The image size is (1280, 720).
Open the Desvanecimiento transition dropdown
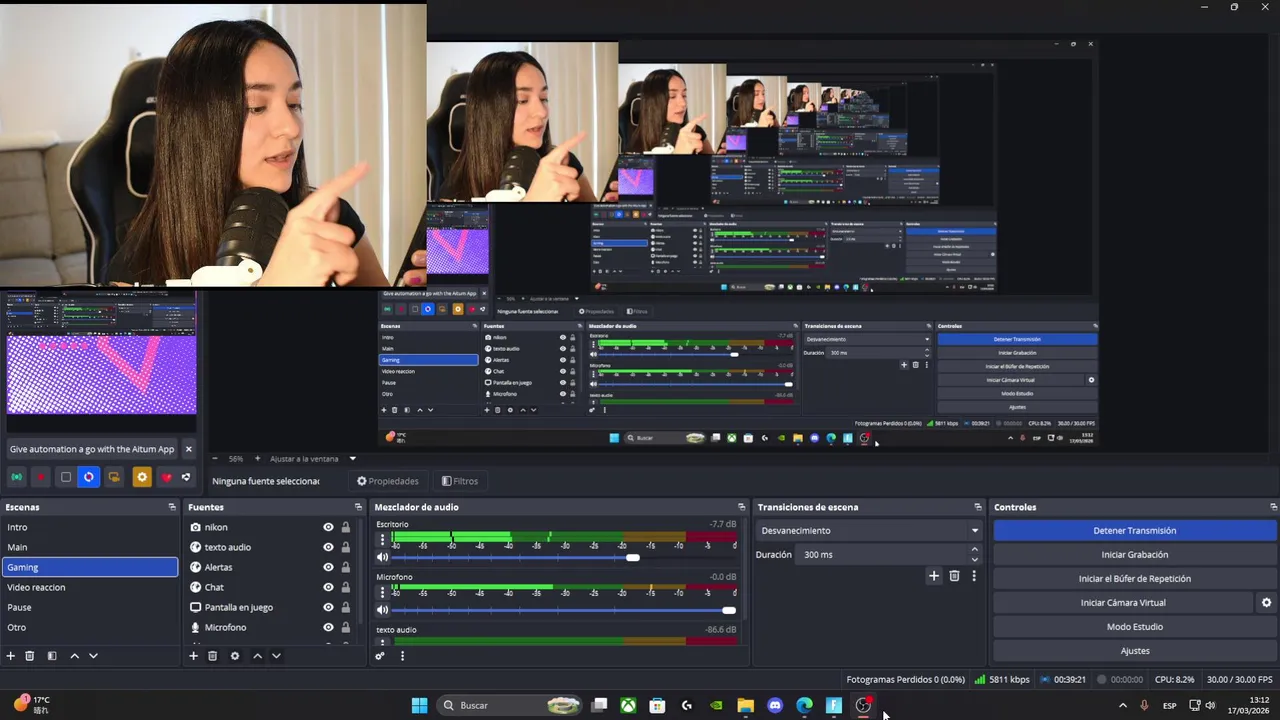click(x=869, y=531)
